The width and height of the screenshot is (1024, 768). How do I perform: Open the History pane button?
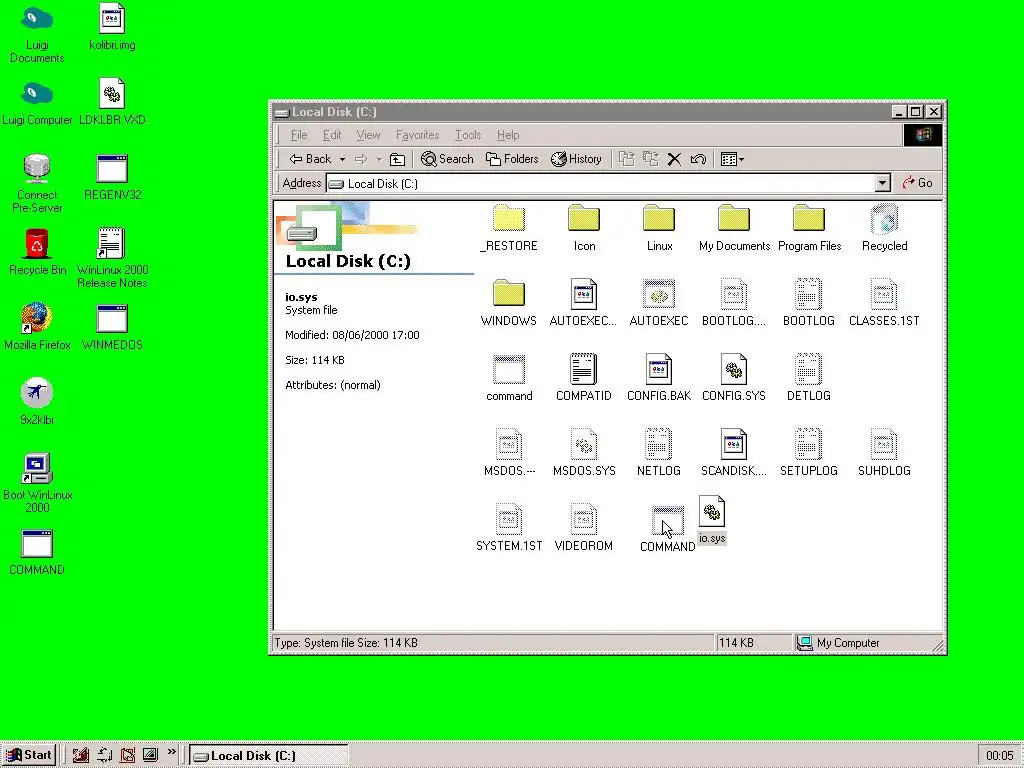click(576, 159)
